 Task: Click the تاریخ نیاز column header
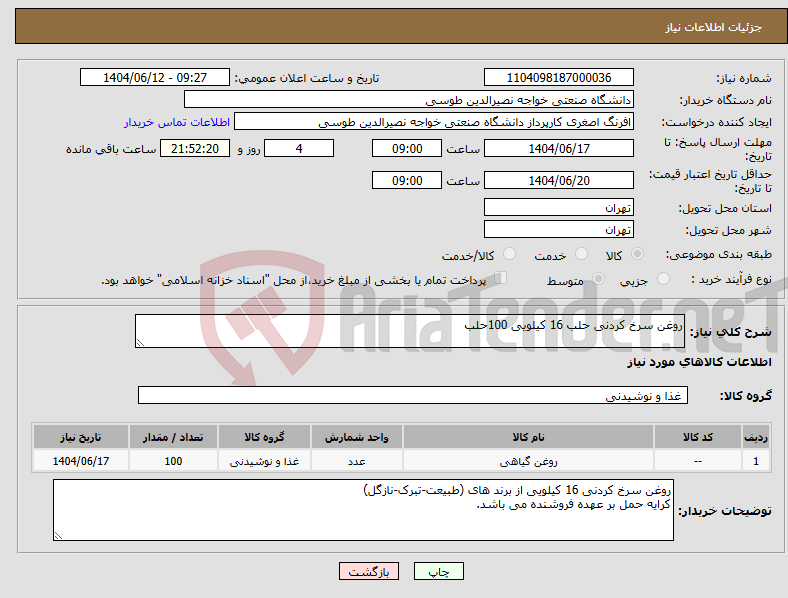[81, 437]
